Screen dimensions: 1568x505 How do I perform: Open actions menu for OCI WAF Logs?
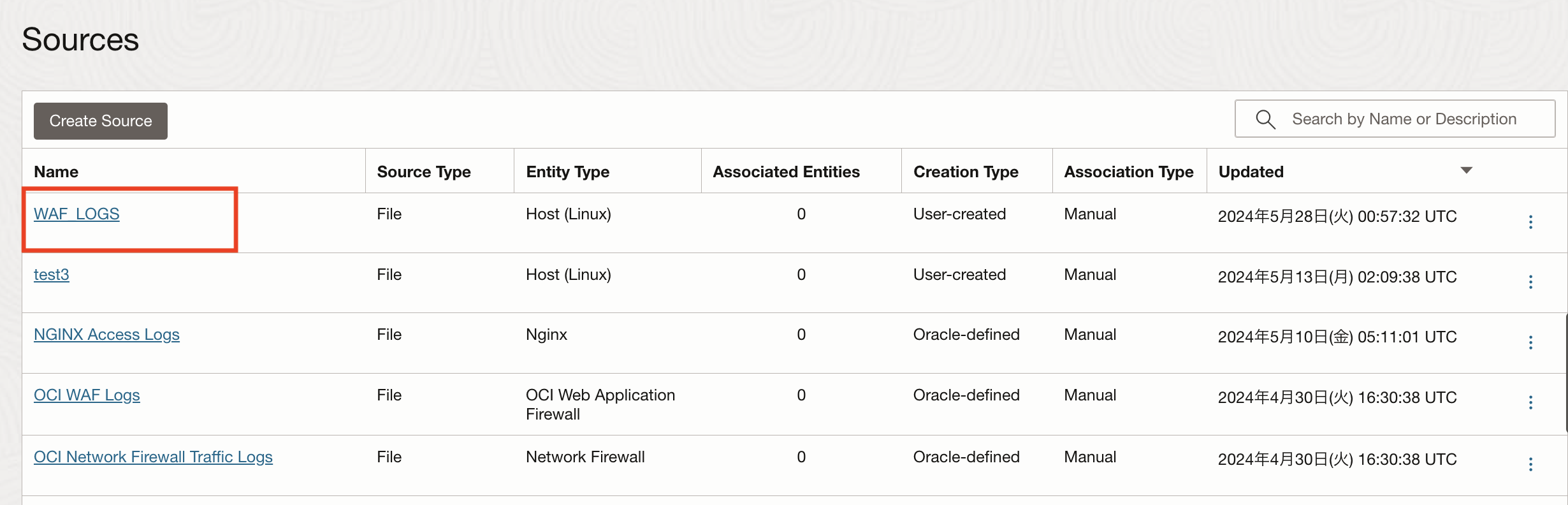(x=1530, y=402)
